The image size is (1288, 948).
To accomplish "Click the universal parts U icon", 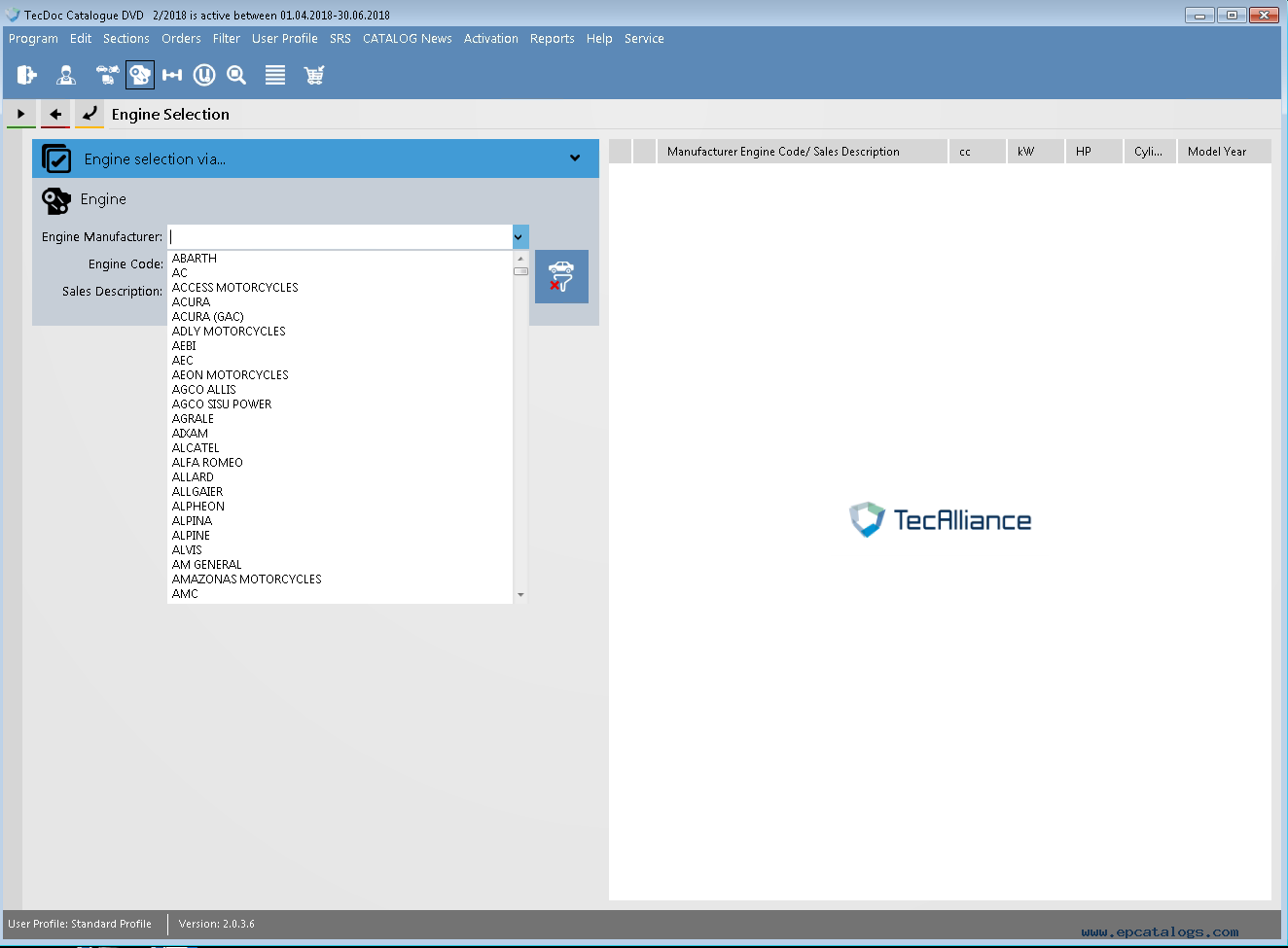I will pos(204,75).
